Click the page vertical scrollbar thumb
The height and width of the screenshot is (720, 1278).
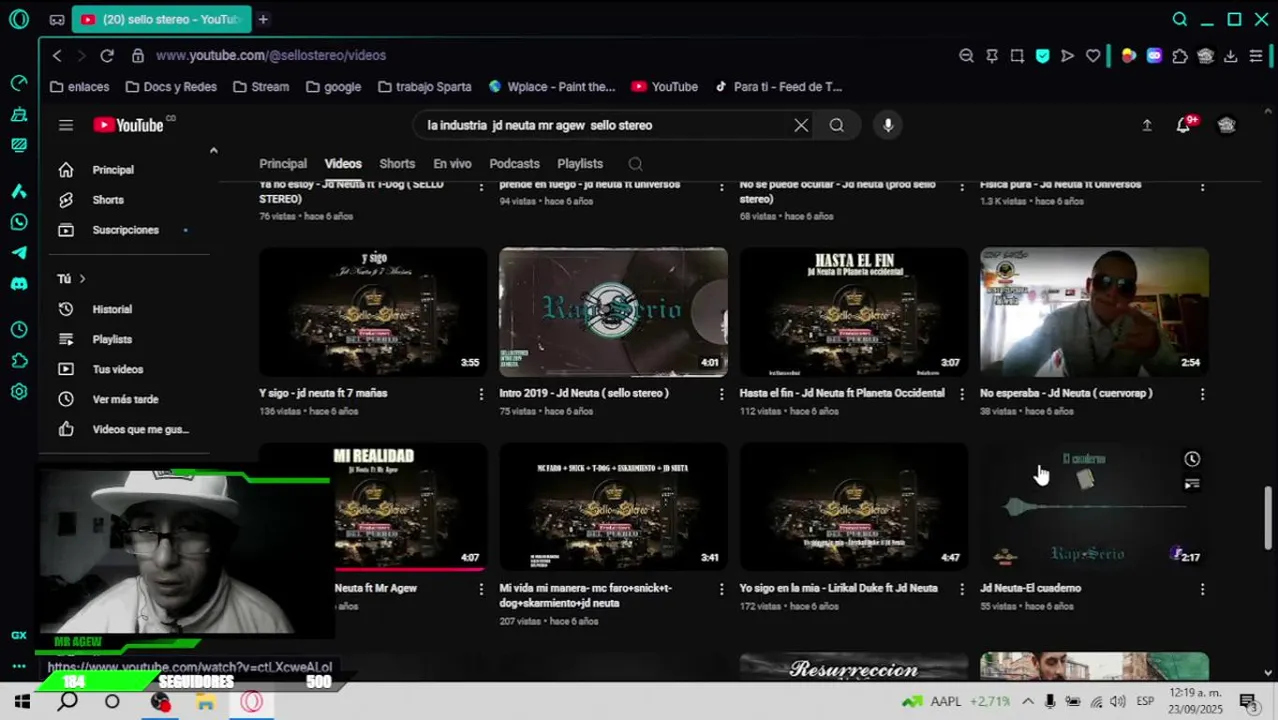coord(1269,518)
